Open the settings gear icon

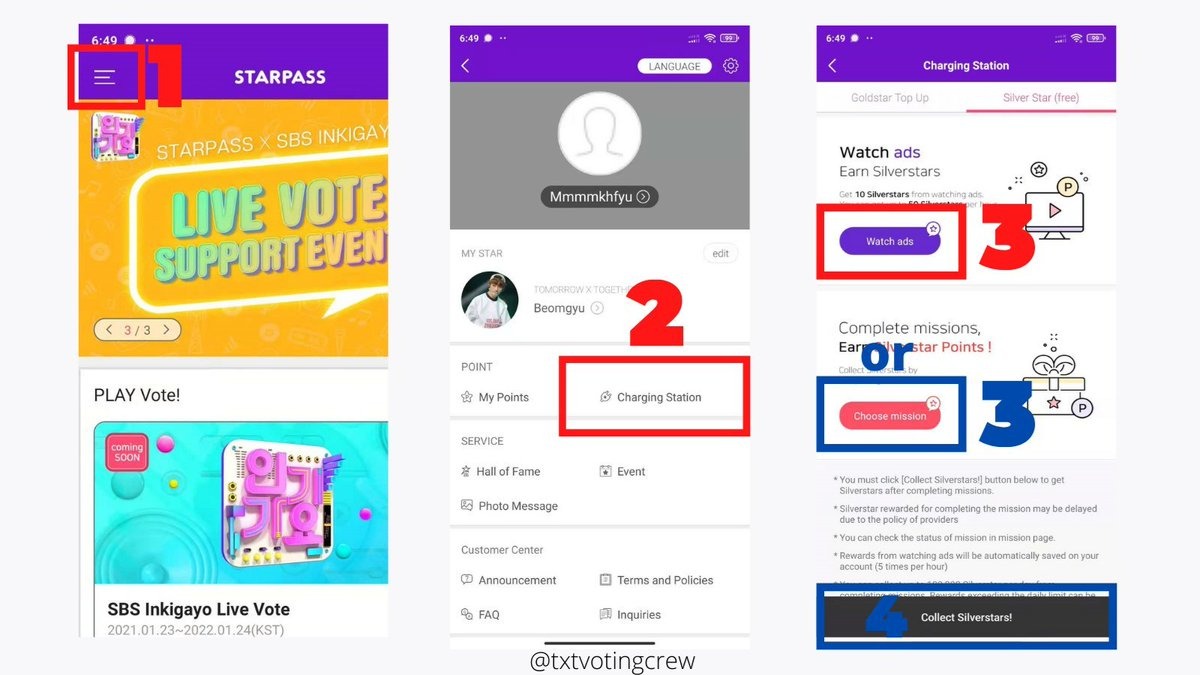731,66
